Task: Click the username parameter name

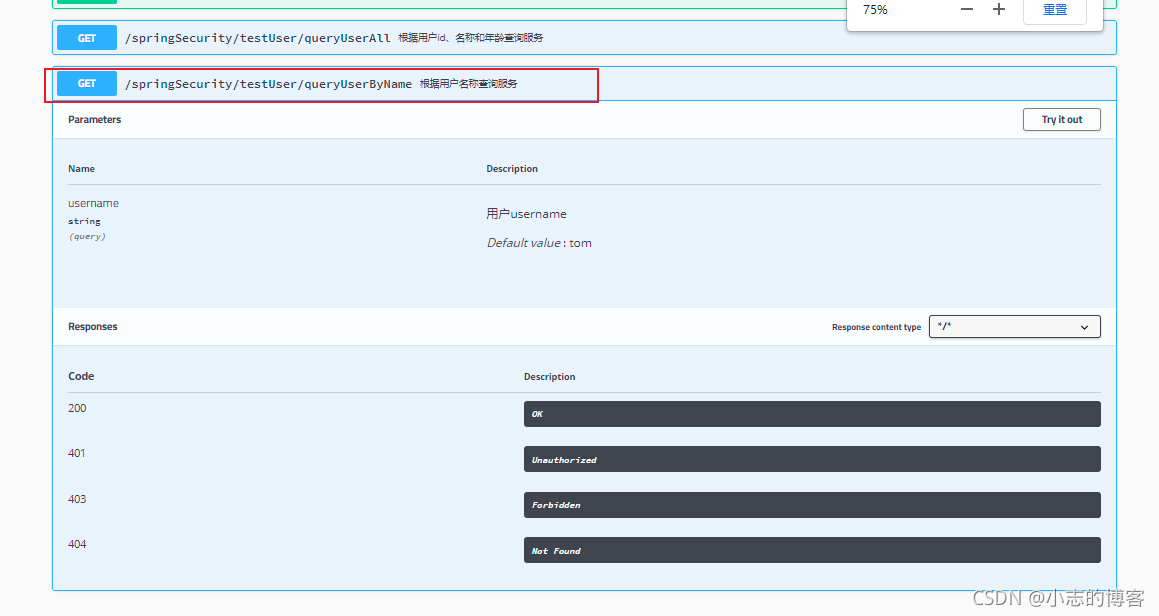Action: (x=93, y=203)
